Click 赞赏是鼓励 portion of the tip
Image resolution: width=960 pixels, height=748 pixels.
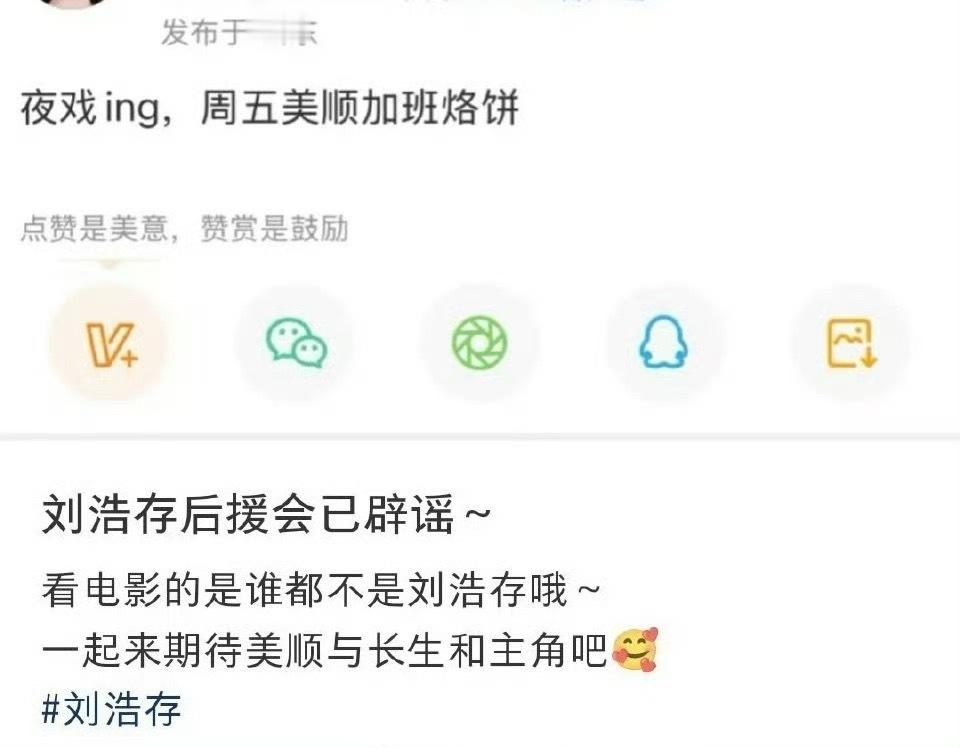click(x=274, y=228)
